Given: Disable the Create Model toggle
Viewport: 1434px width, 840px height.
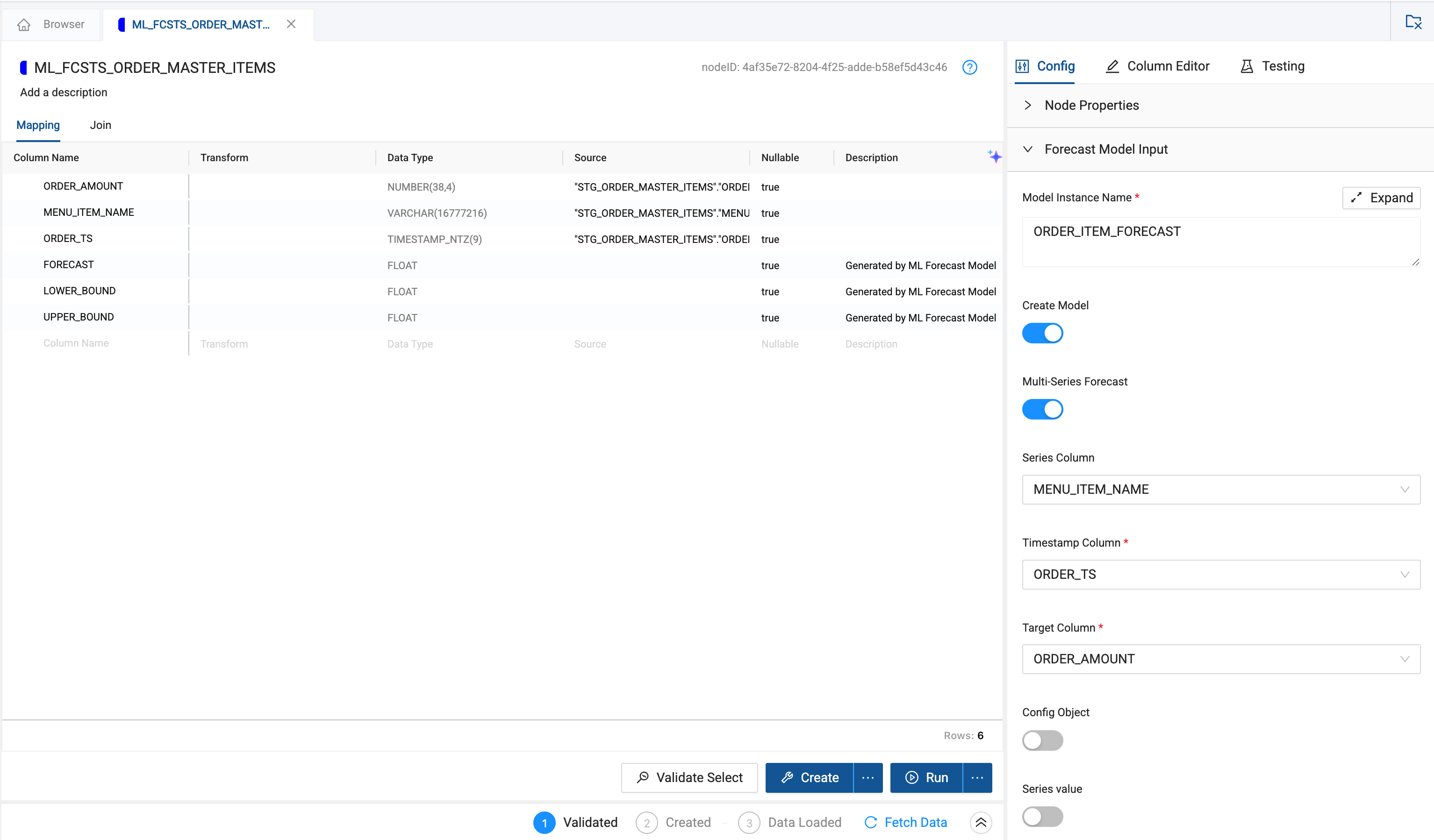Looking at the screenshot, I should coord(1042,333).
